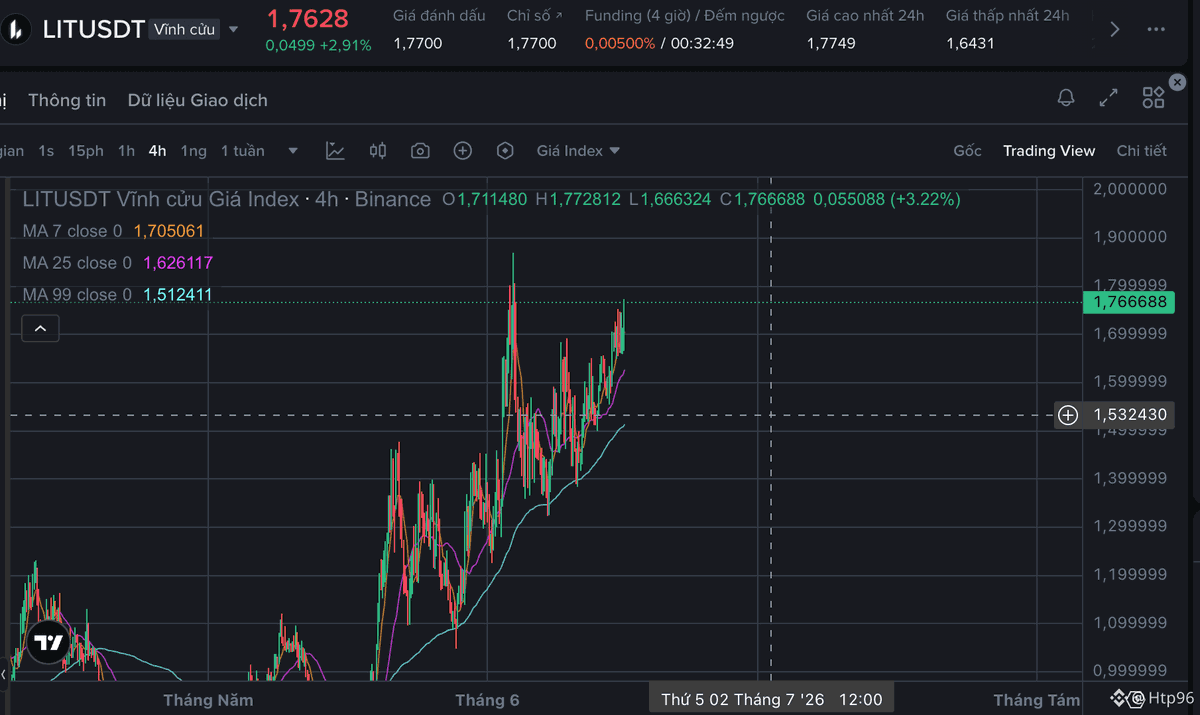Screen dimensions: 1200x715
Task: Select the 1 tuần timeframe
Action: coord(243,151)
